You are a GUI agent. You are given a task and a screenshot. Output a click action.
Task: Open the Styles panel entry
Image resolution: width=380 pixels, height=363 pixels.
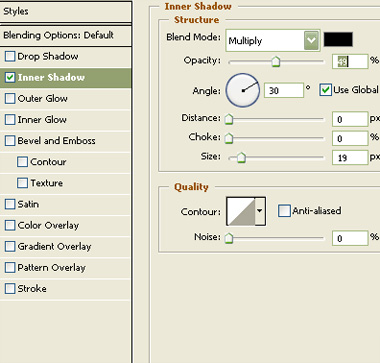coord(66,11)
